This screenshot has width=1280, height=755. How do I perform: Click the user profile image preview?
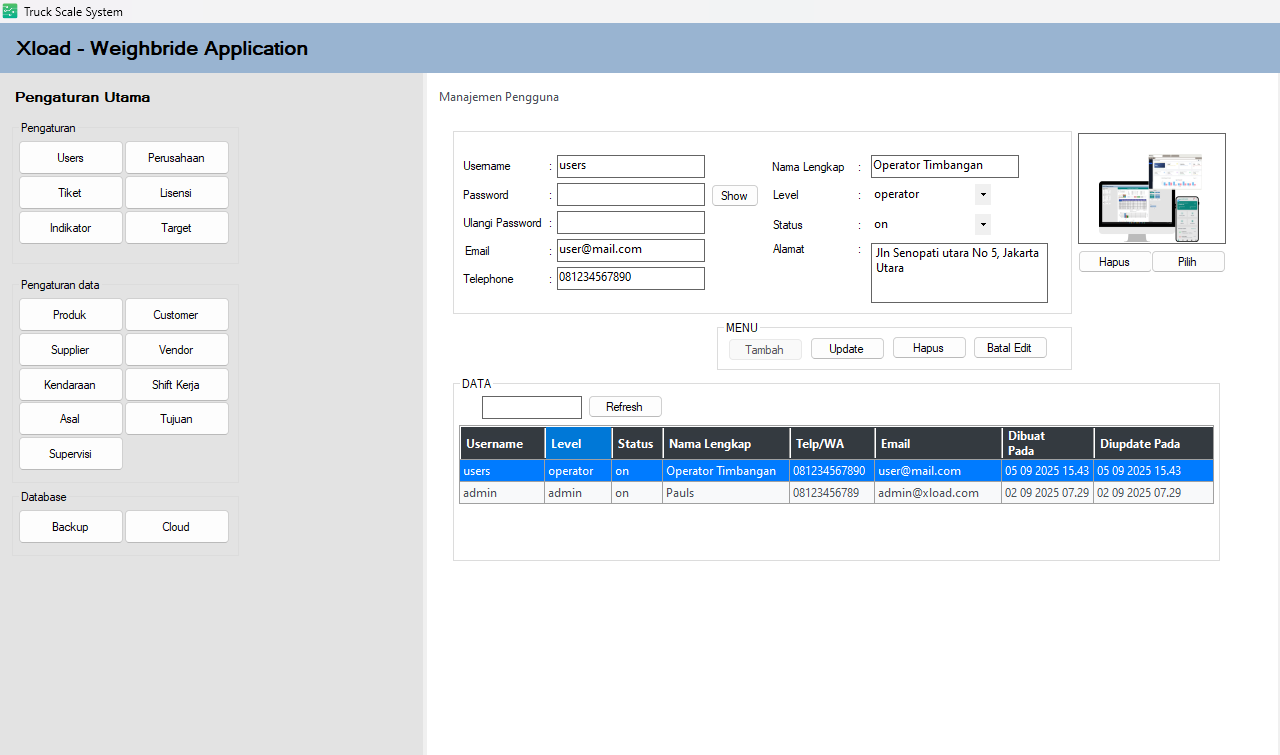tap(1151, 189)
